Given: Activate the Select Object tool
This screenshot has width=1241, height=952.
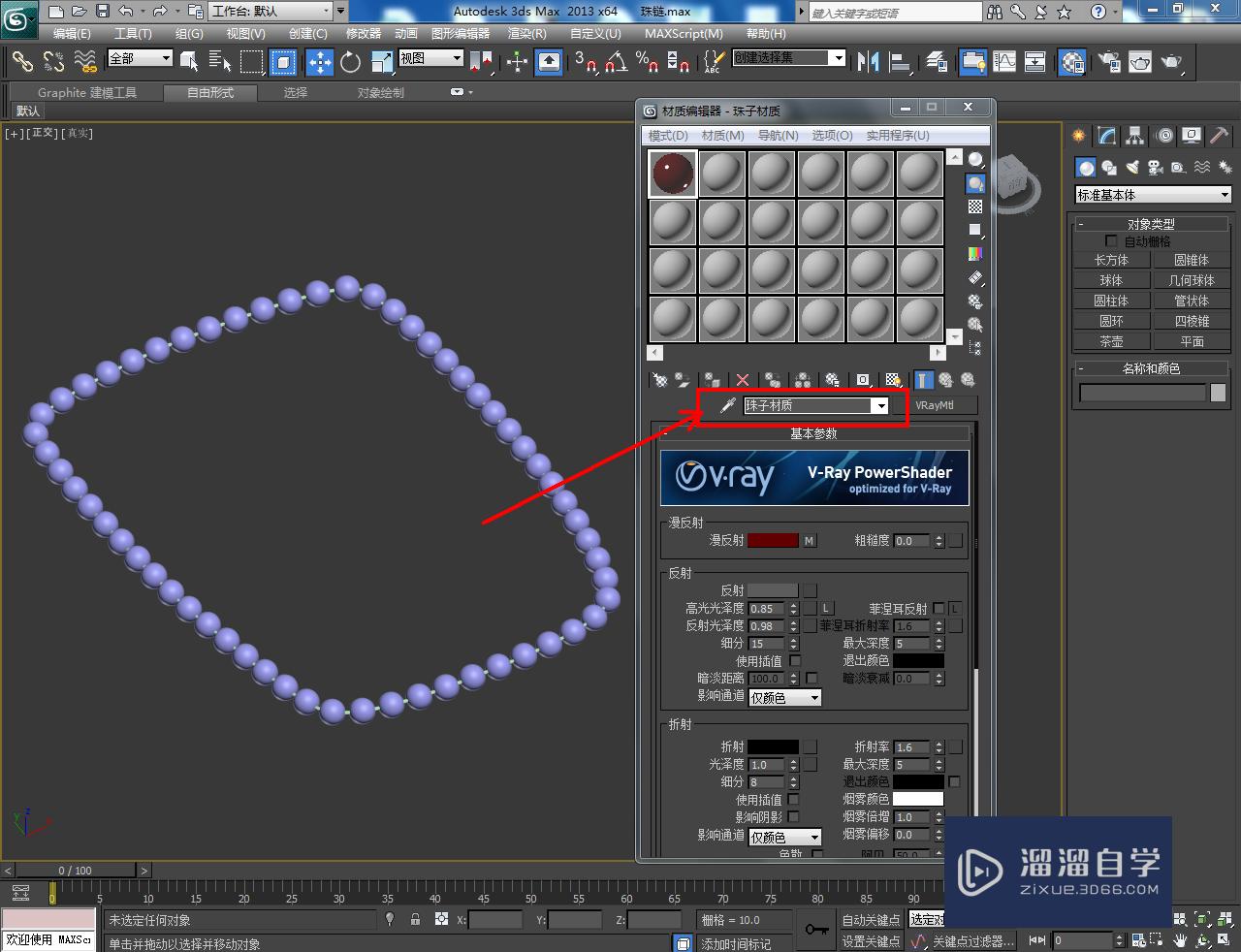Looking at the screenshot, I should pos(189,62).
